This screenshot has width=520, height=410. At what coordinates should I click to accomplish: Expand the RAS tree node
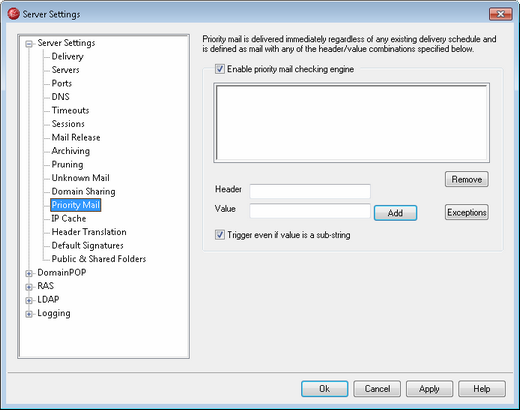[29, 287]
